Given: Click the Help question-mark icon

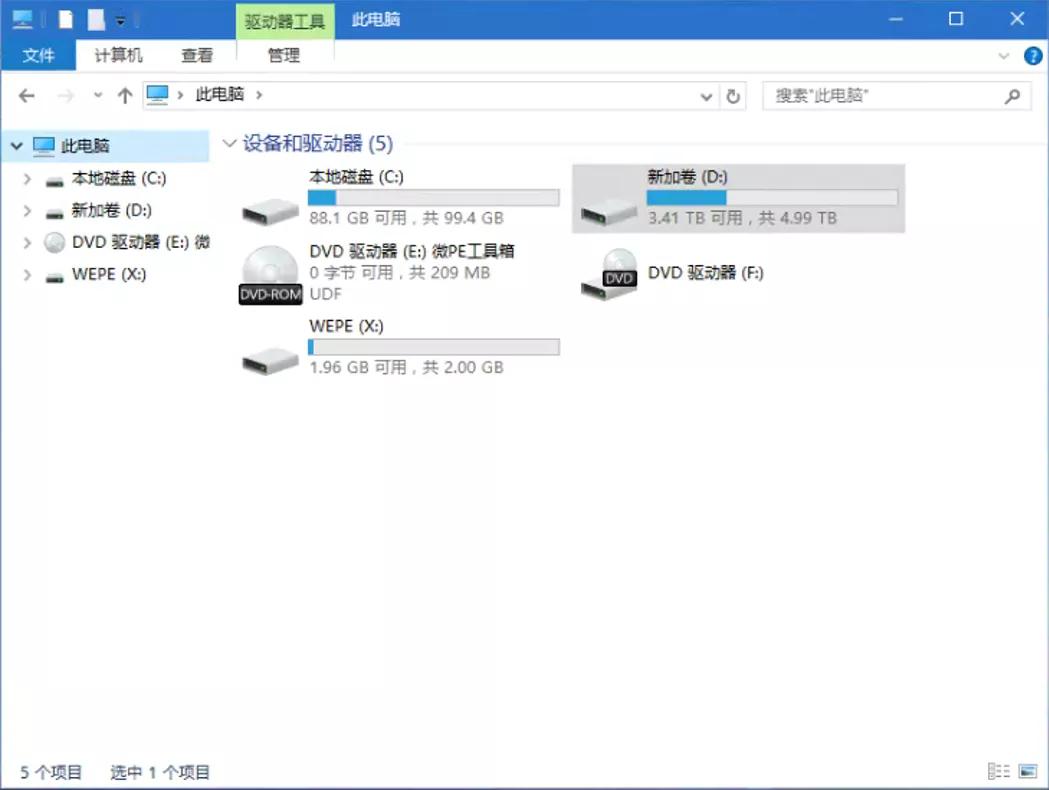Looking at the screenshot, I should 1033,56.
